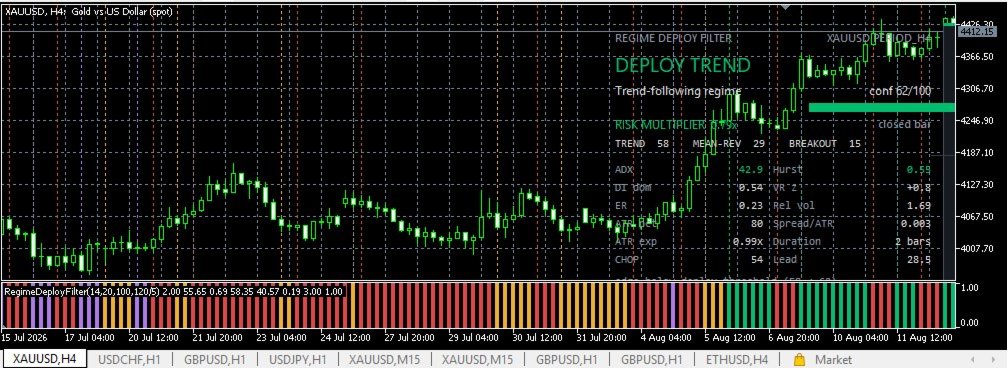This screenshot has width=1007, height=368.
Task: Click the current price label 4412.15
Action: tap(974, 31)
